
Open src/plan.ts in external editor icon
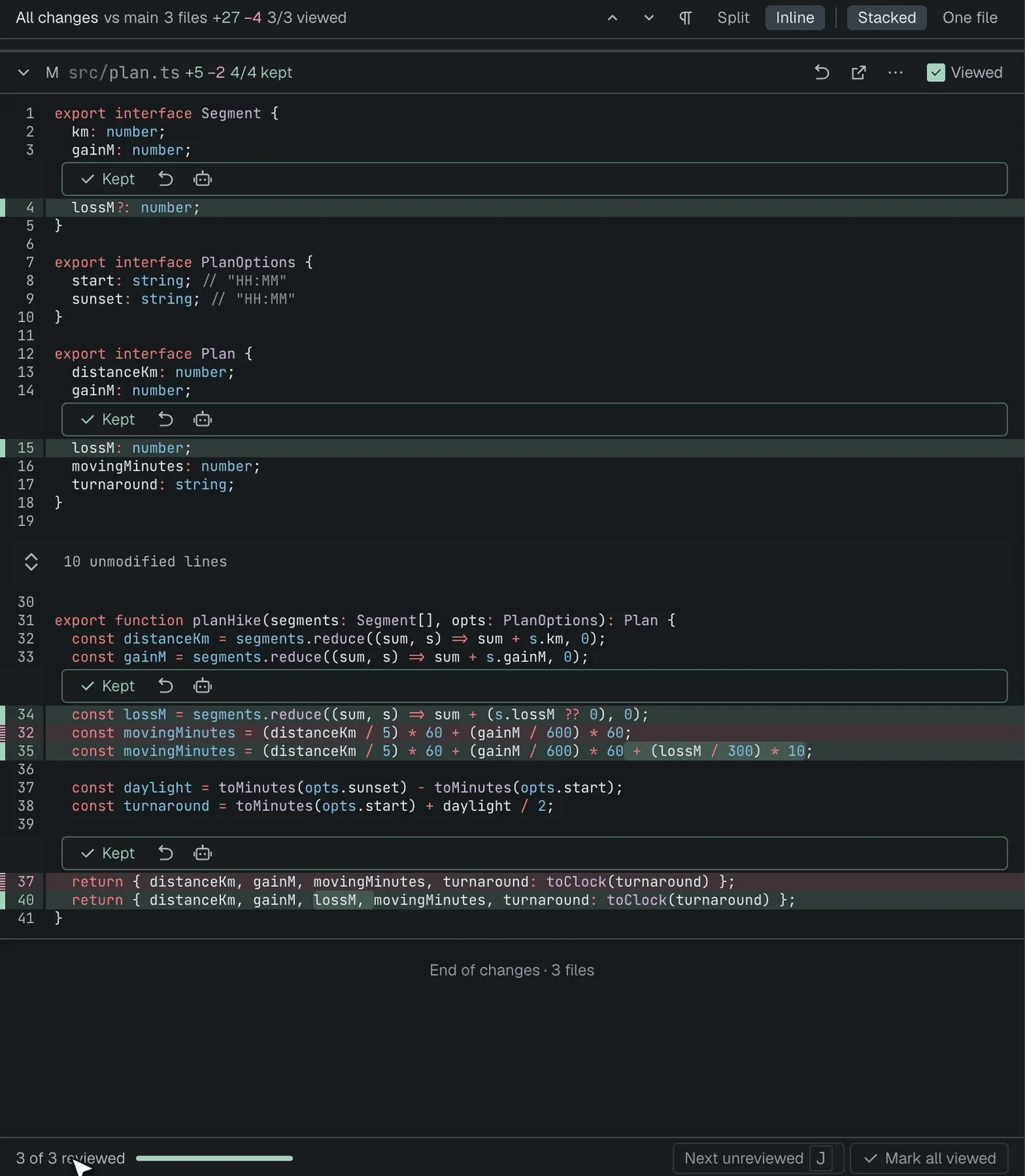(x=859, y=72)
